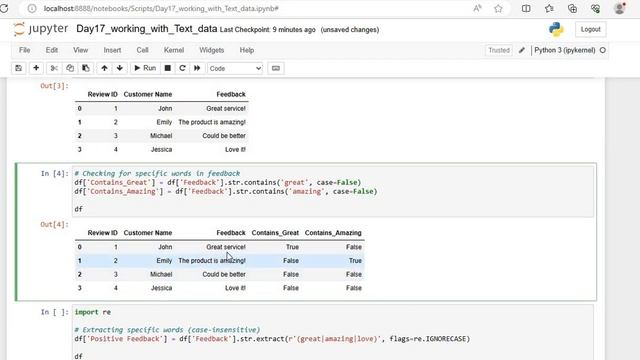Open site information icon in address bar

pos(32,9)
